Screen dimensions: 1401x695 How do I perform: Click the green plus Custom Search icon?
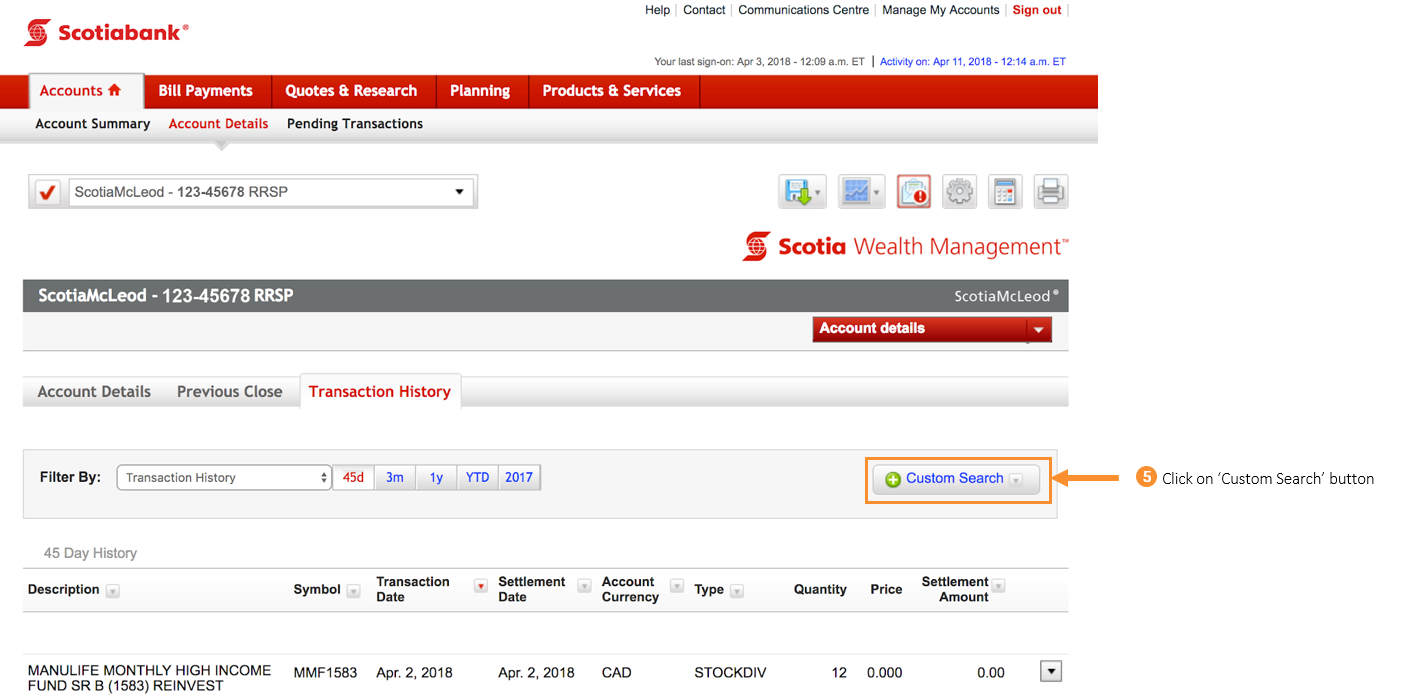click(893, 479)
